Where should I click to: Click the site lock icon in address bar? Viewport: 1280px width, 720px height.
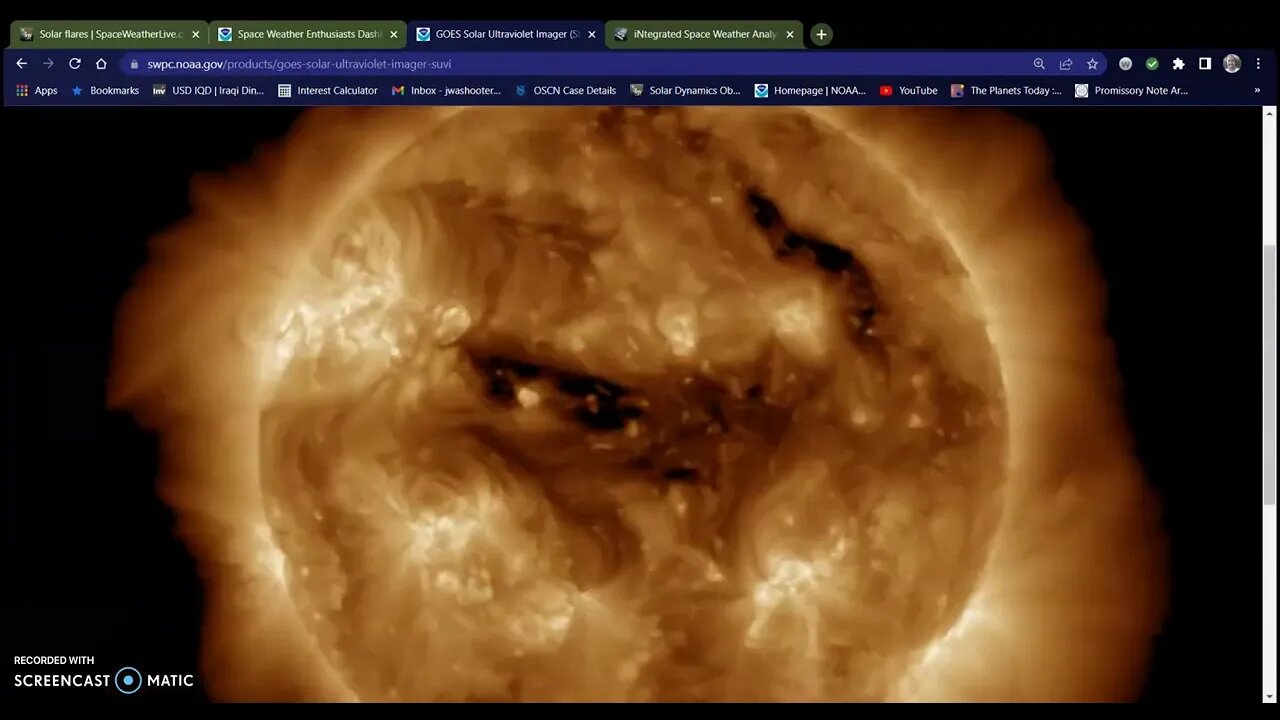pos(135,64)
